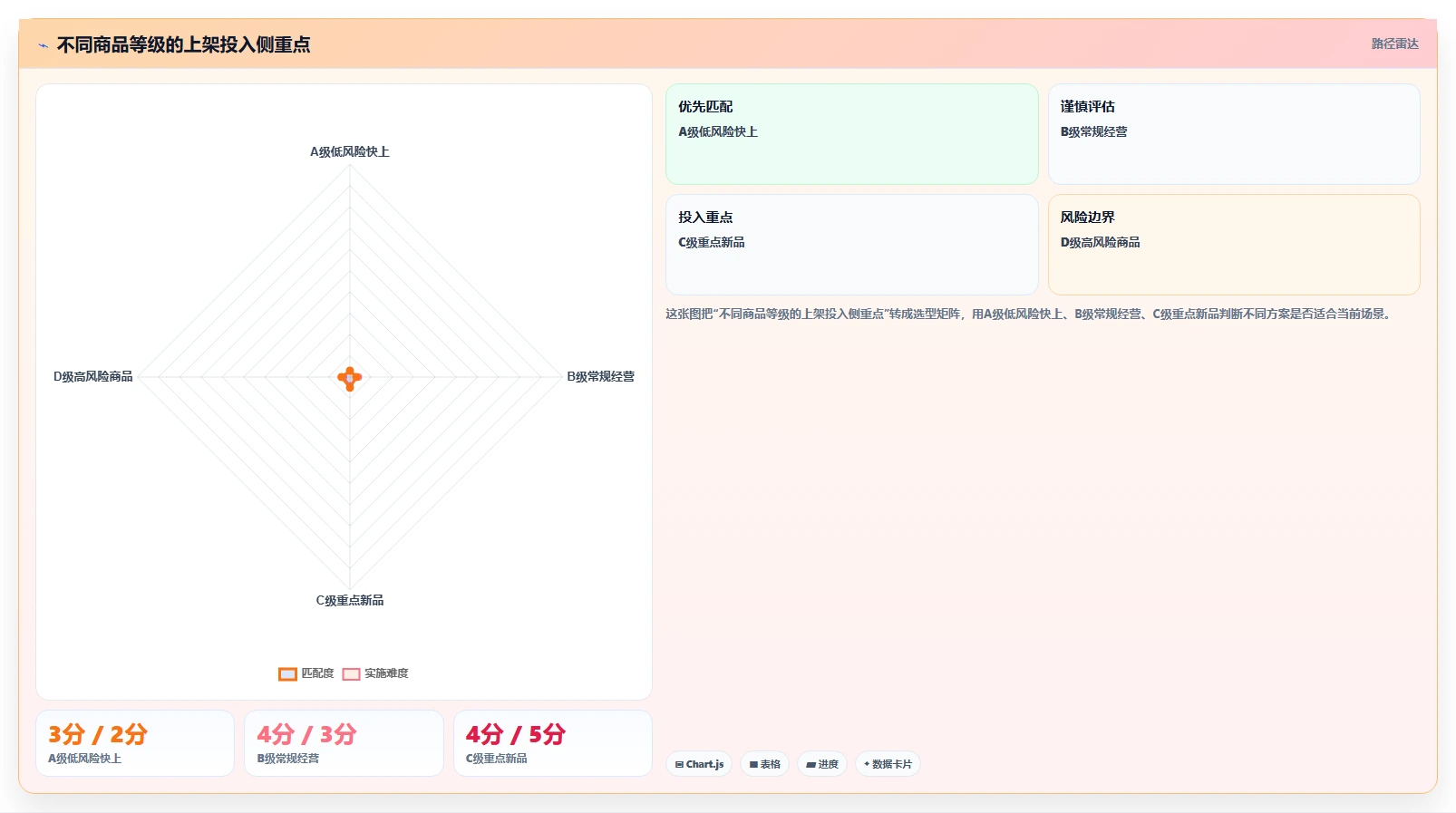Click the A级低风险快上 radar axis label
The width and height of the screenshot is (1456, 813).
click(x=350, y=151)
